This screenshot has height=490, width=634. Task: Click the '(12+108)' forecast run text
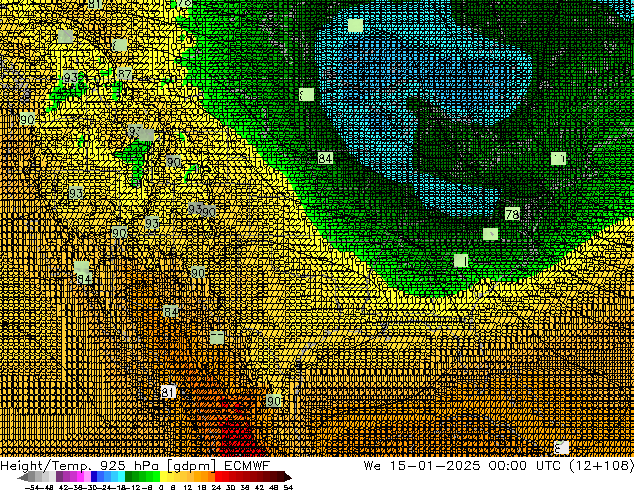[x=601, y=466]
